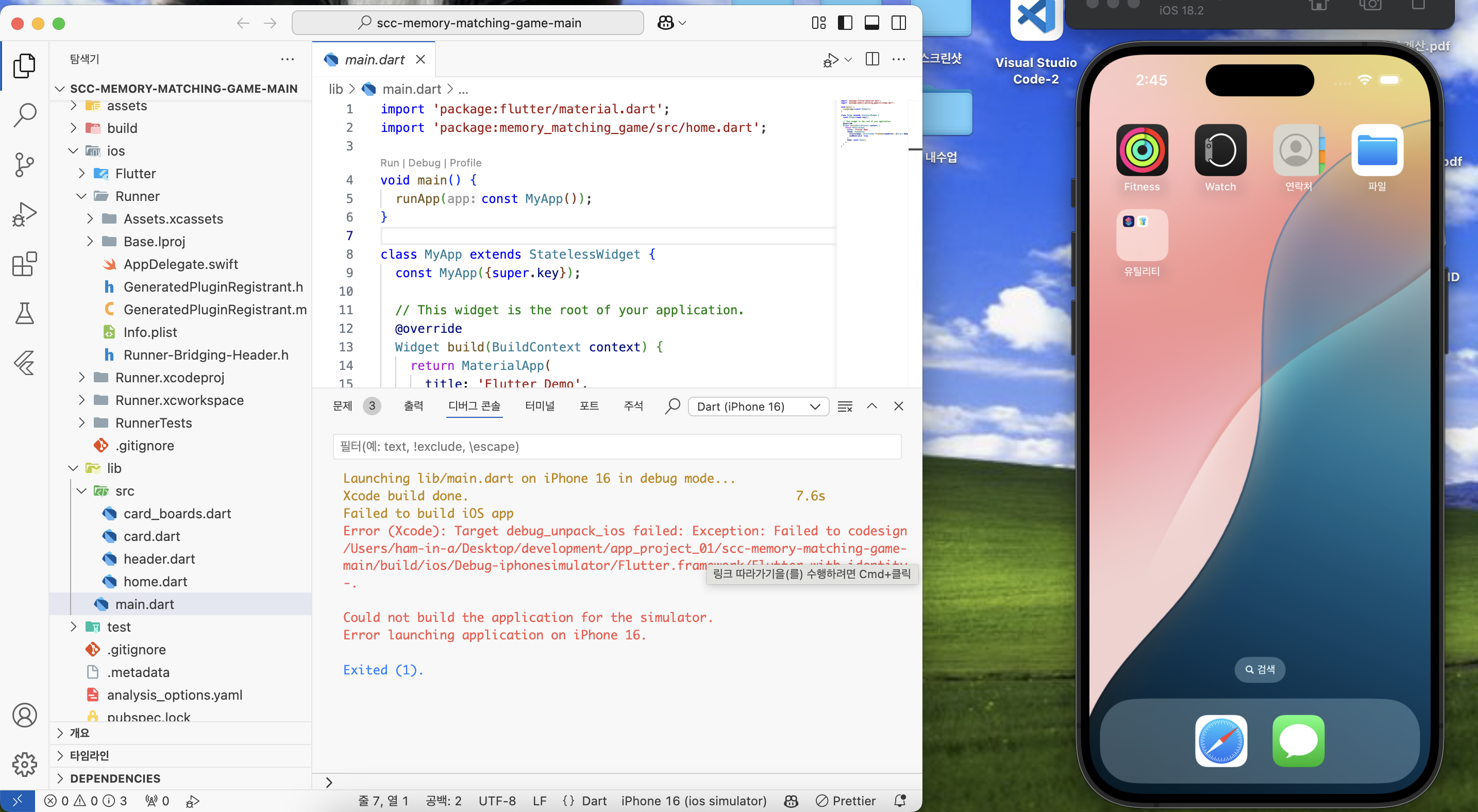Open the Run and Debug view
Viewport: 1478px width, 812px height.
(x=24, y=214)
